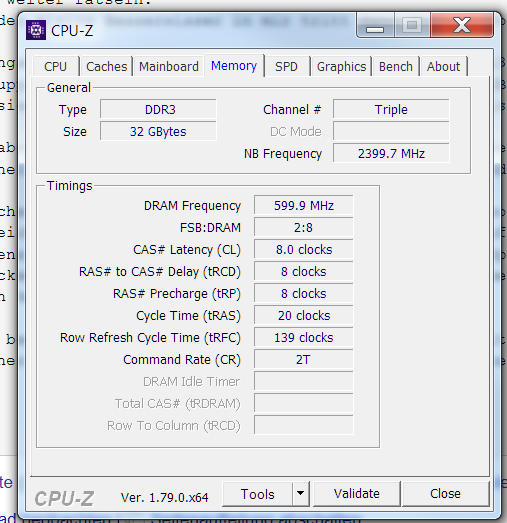Screen dimensions: 507x523
Task: Click the 8.0 clocks CAS Latency value
Action: click(x=304, y=249)
